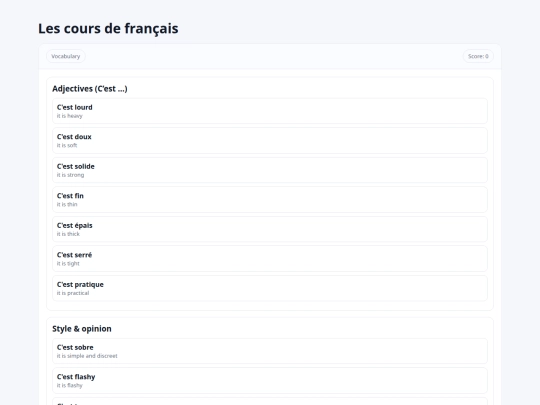Select the "C'est sobre" card

270,351
